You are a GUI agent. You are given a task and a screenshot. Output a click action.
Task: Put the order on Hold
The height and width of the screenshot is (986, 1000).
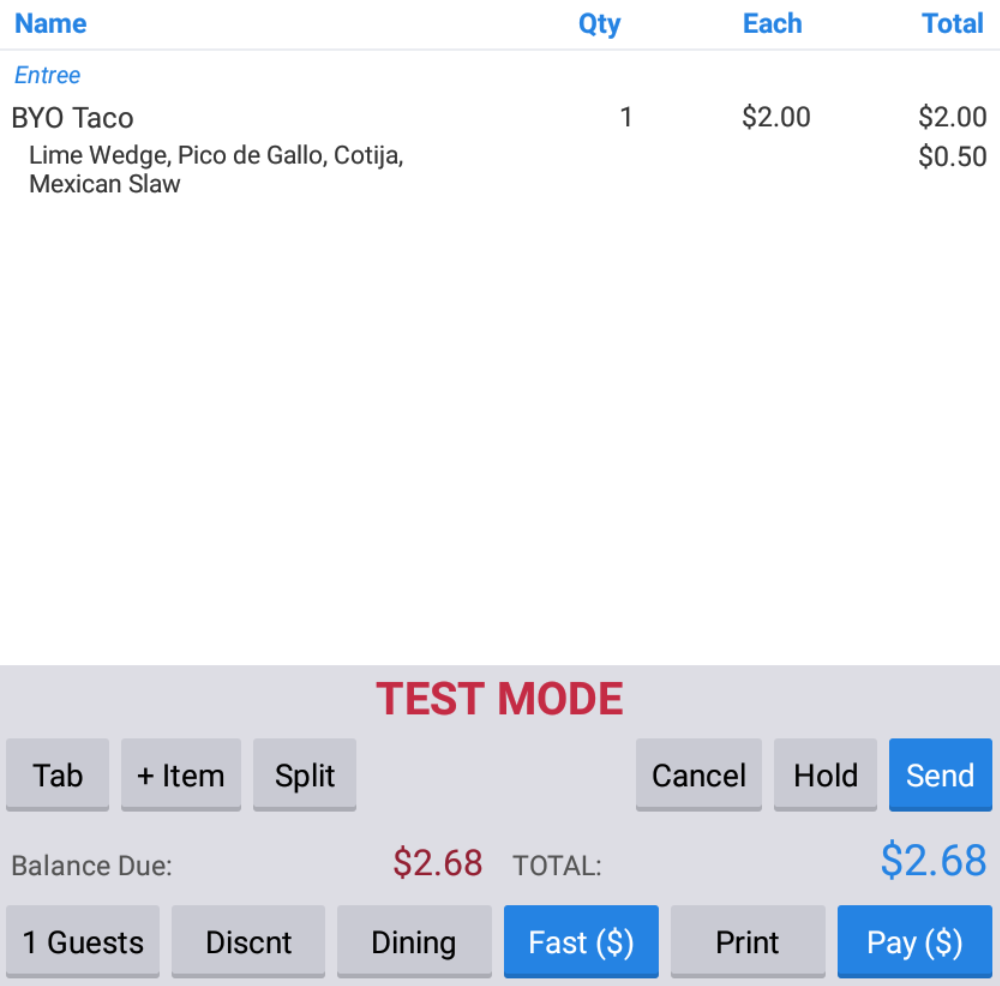coord(825,775)
